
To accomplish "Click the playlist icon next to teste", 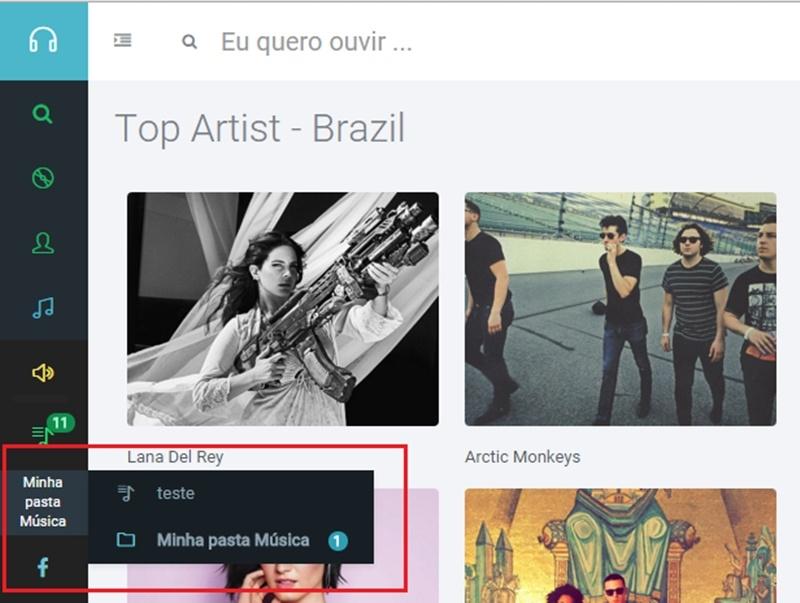I will pyautogui.click(x=126, y=493).
